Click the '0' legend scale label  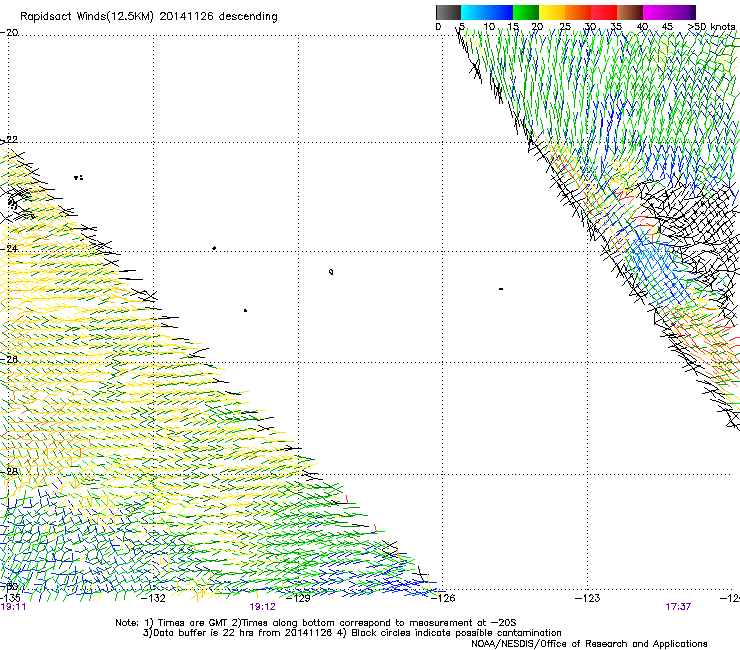(x=438, y=27)
